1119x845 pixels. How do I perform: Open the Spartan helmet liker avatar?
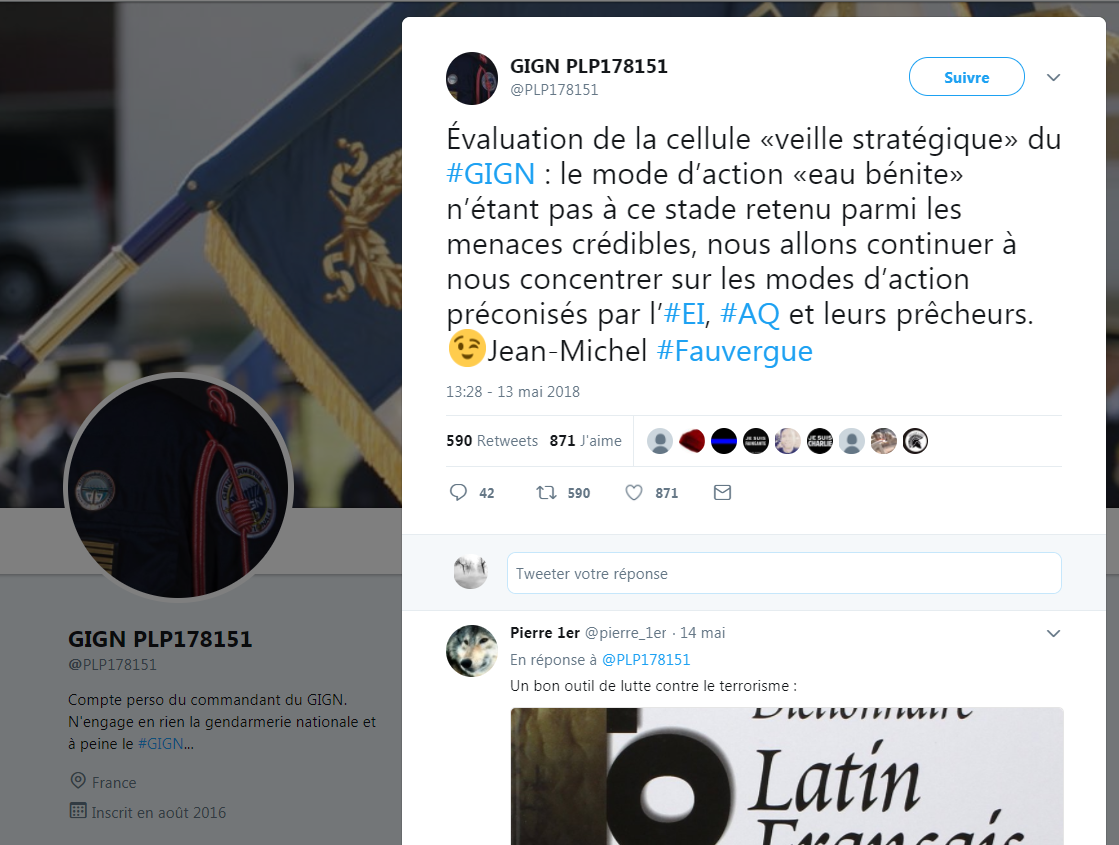[x=915, y=441]
